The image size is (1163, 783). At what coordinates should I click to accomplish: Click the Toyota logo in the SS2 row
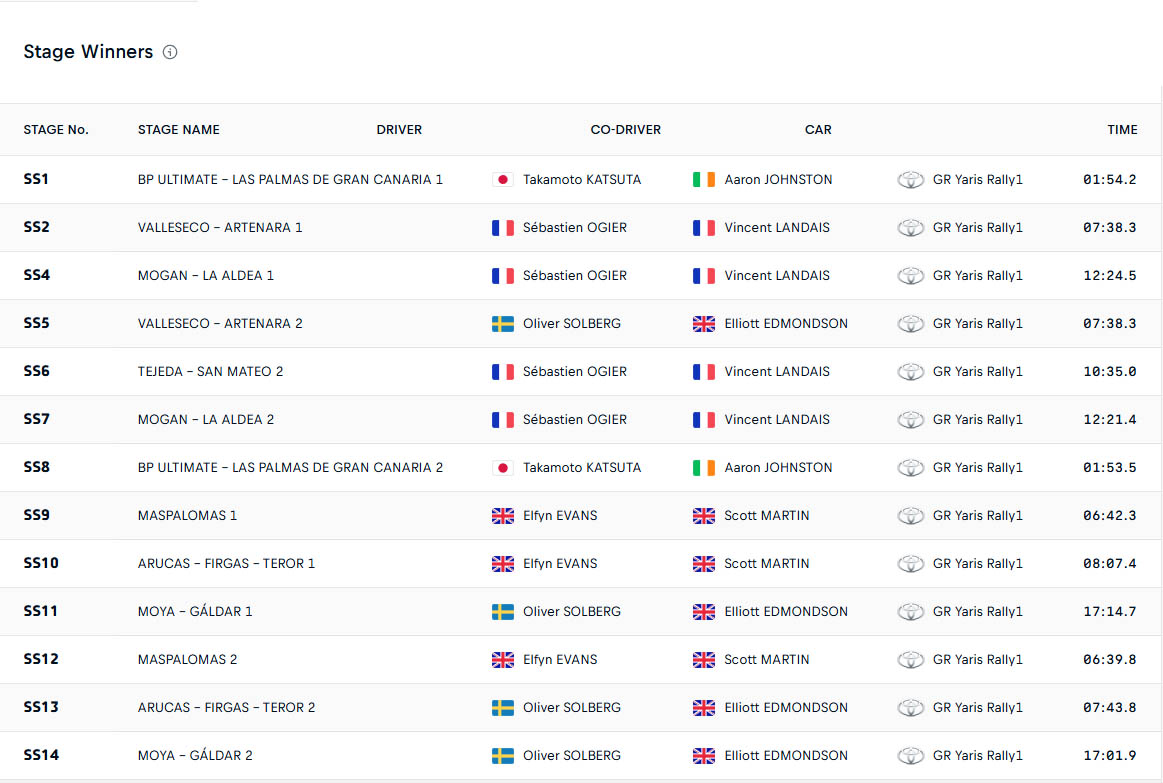coord(910,228)
